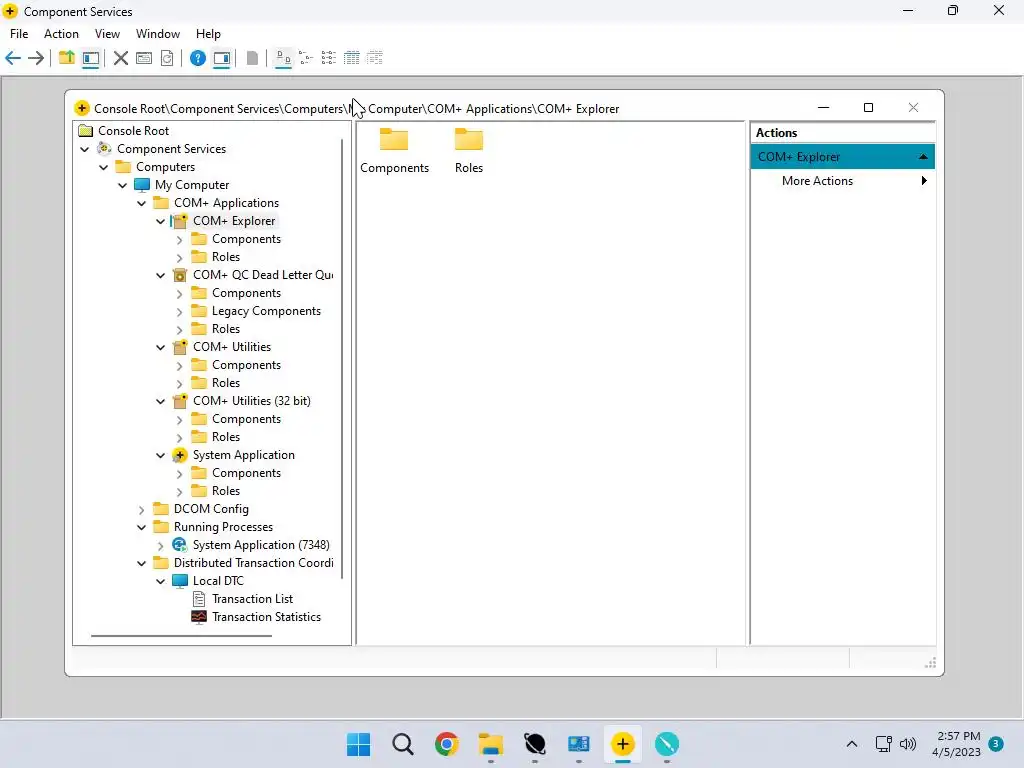Maximize the inner COM+ Explorer window
Viewport: 1024px width, 768px height.
tap(868, 108)
